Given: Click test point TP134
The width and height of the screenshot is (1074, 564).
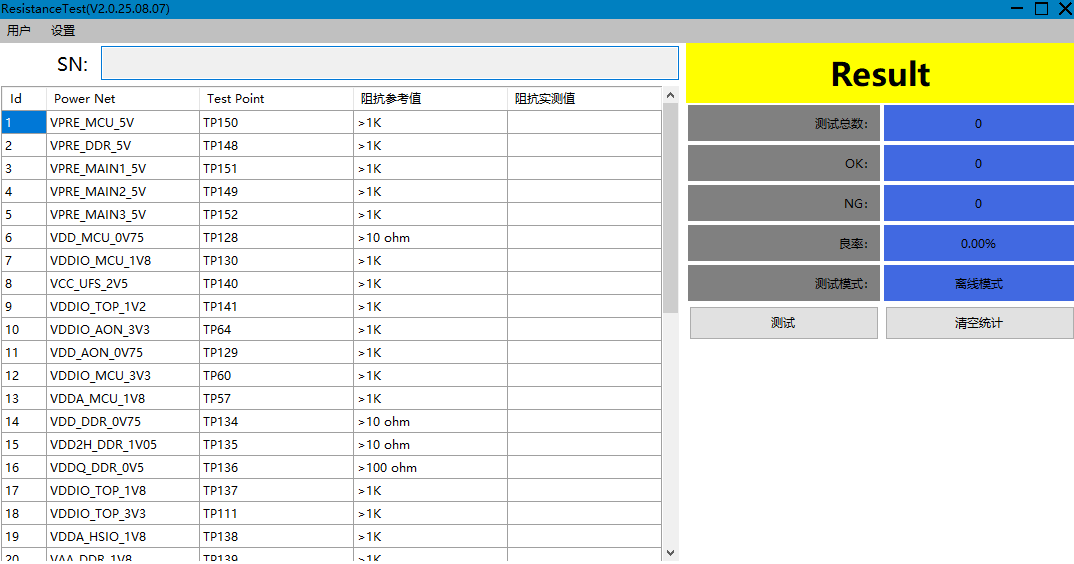Looking at the screenshot, I should 277,421.
